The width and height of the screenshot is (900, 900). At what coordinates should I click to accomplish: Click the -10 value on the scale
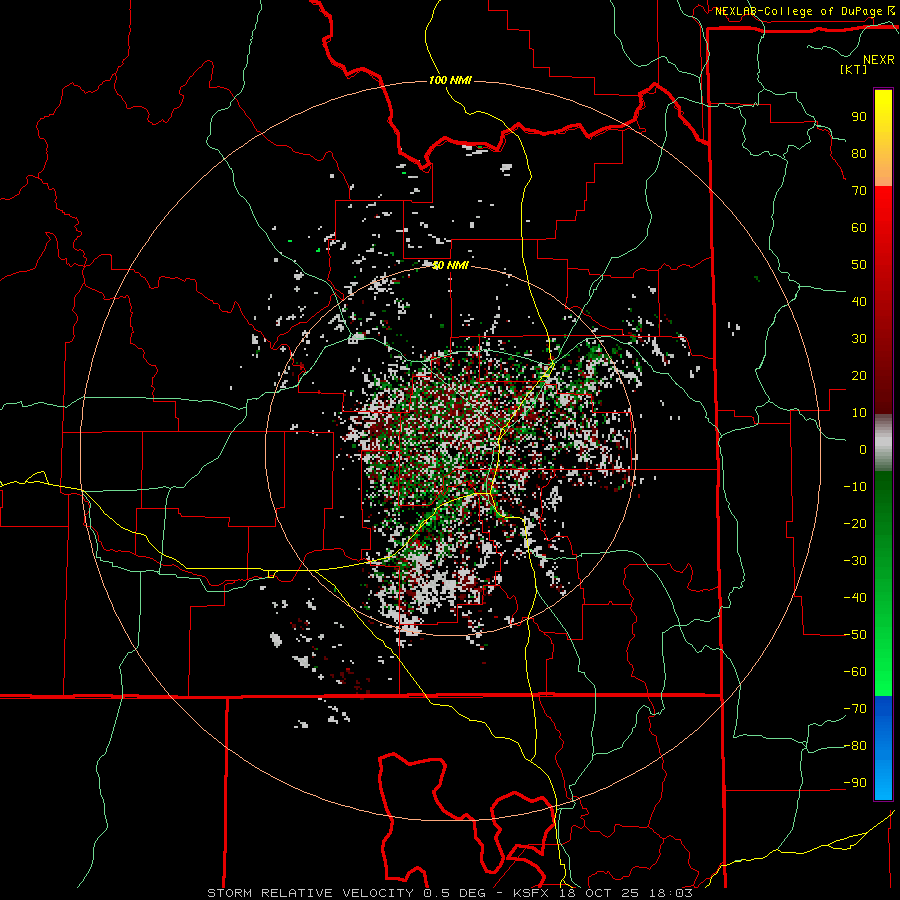855,487
